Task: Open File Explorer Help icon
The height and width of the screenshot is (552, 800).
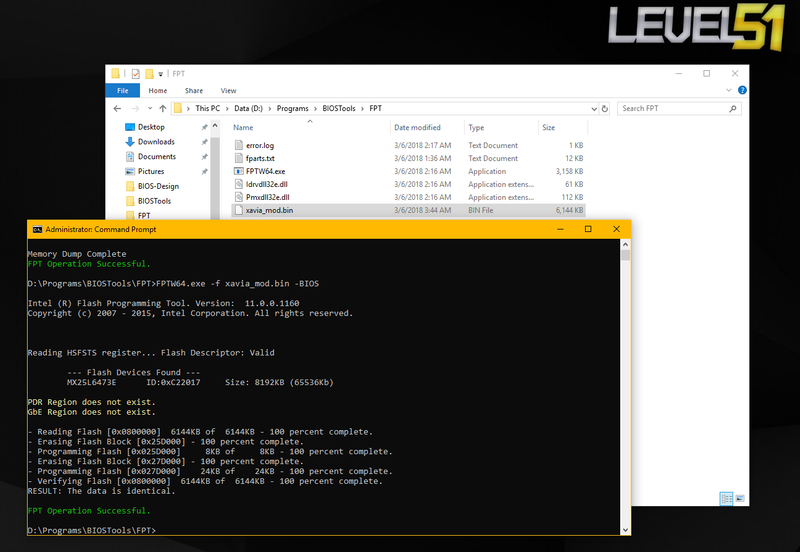Action: [x=742, y=90]
